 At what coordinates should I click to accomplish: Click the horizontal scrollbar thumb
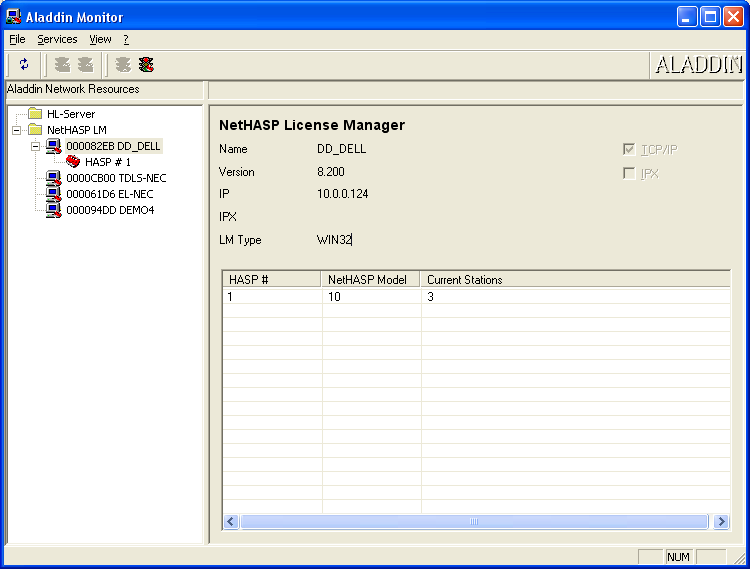[x=474, y=521]
